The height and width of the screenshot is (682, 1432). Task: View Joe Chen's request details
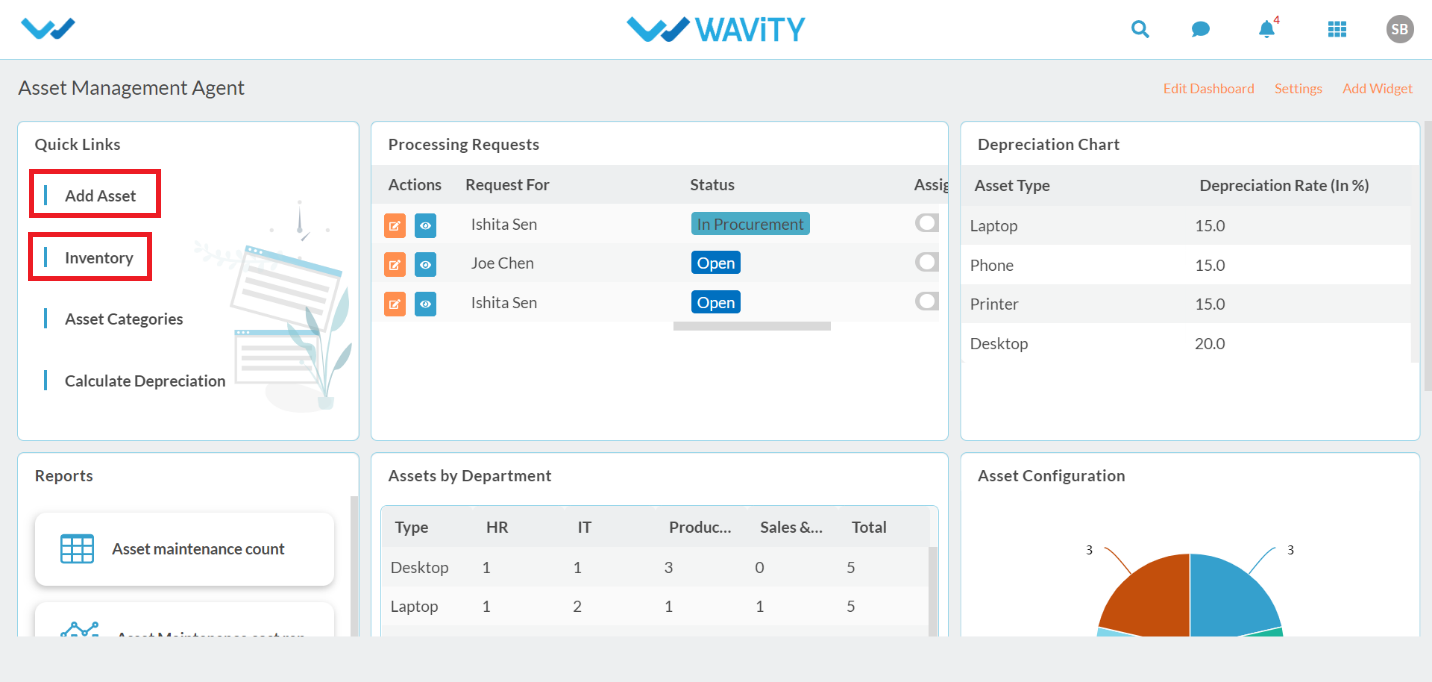click(x=426, y=264)
